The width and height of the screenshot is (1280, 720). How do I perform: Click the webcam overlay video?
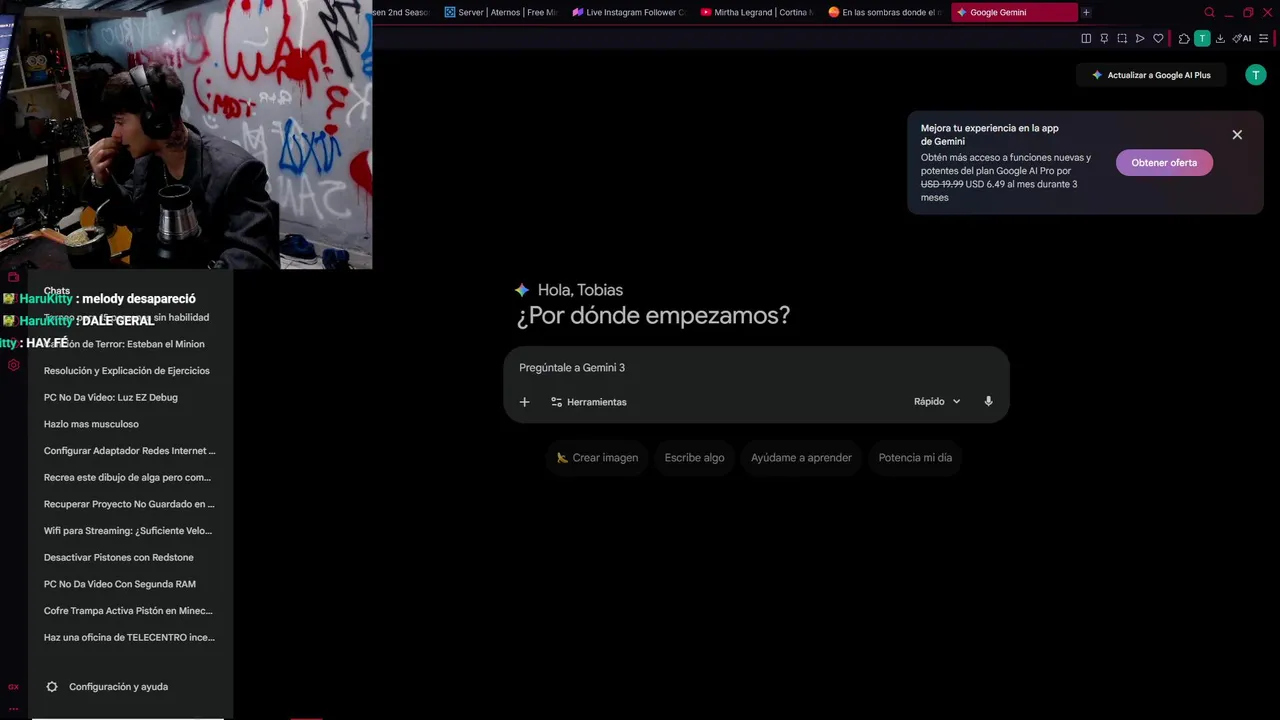[x=186, y=135]
